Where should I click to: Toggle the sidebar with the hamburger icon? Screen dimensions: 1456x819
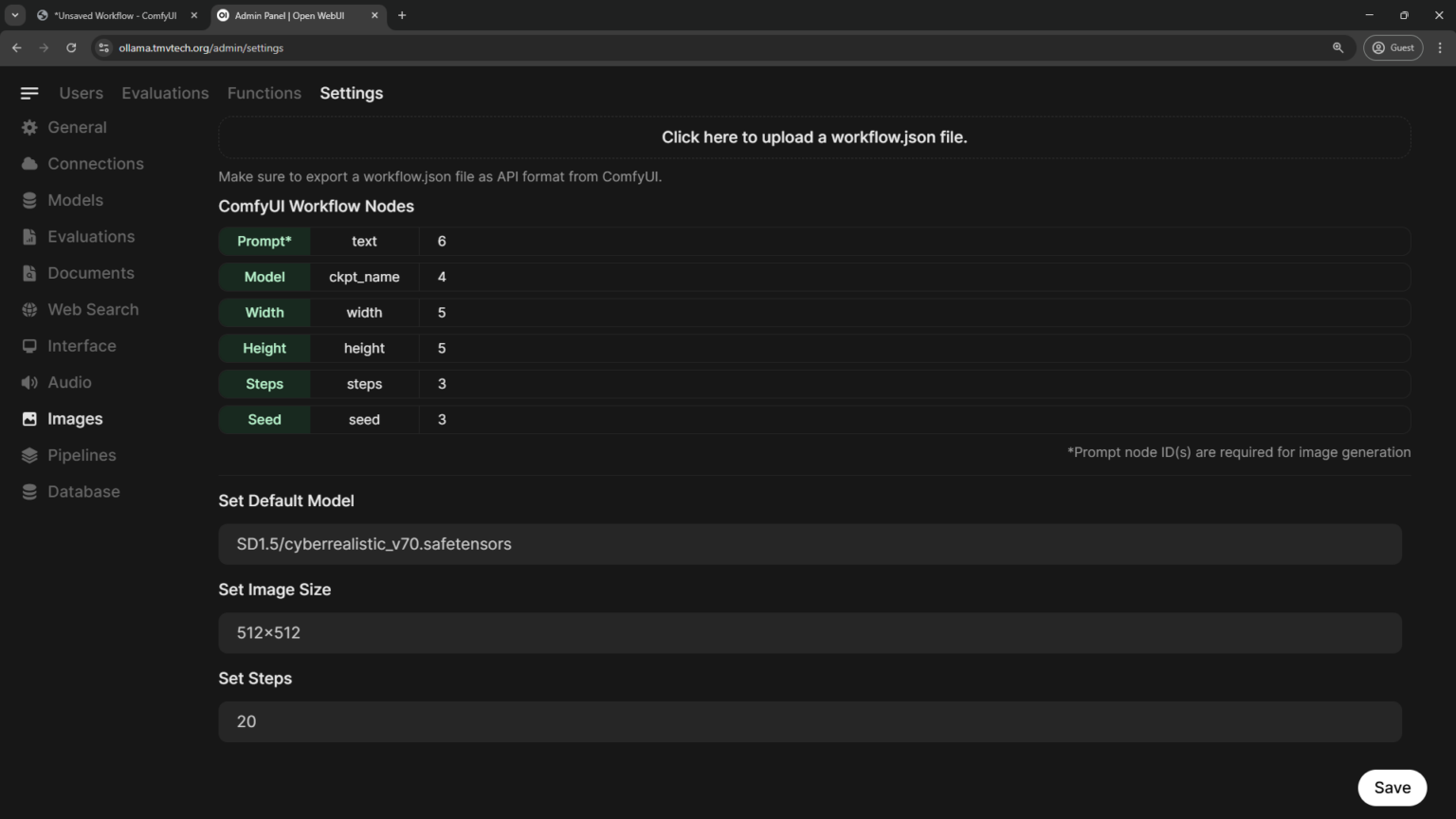(29, 92)
